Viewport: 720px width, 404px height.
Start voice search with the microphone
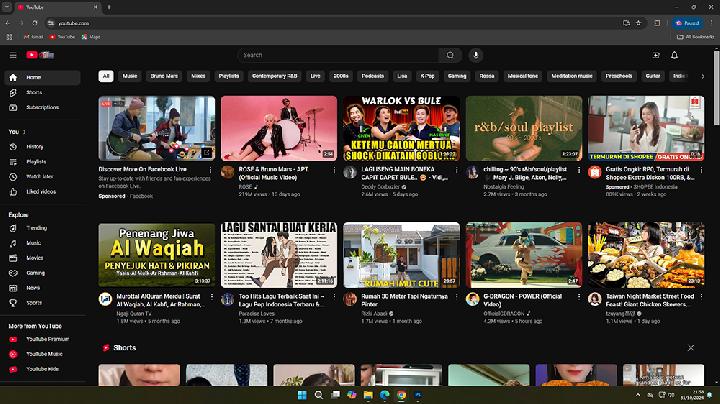point(475,55)
